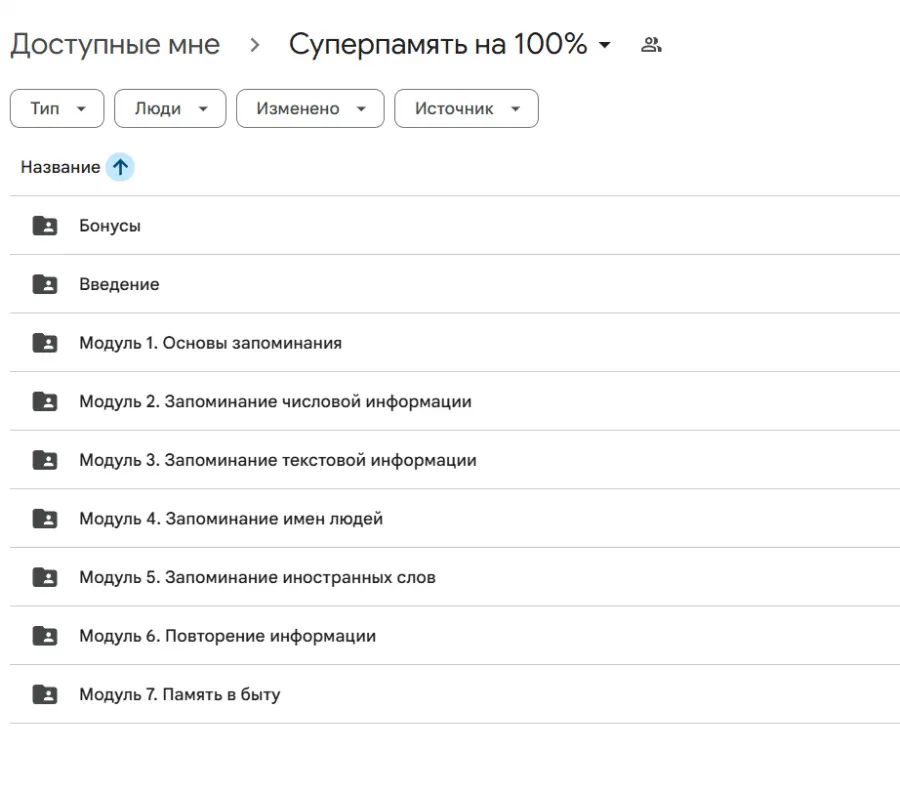Click the shared folder icon beside Введение
Screen dimensions: 900x793
(45, 284)
